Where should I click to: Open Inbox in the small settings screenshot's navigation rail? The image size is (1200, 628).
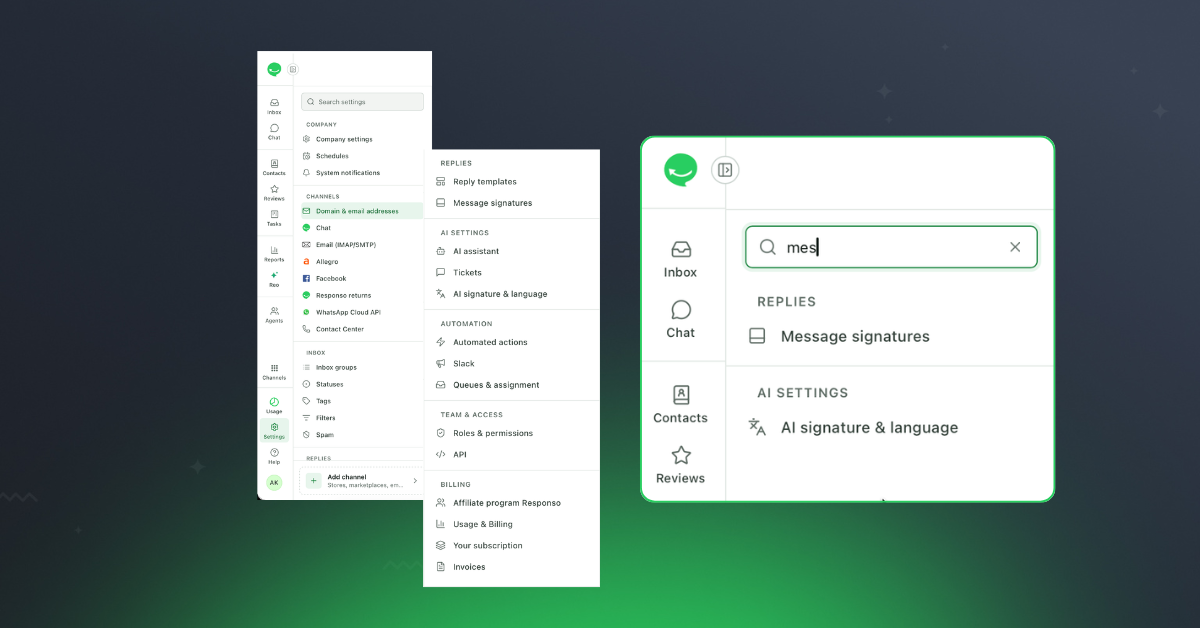274,106
